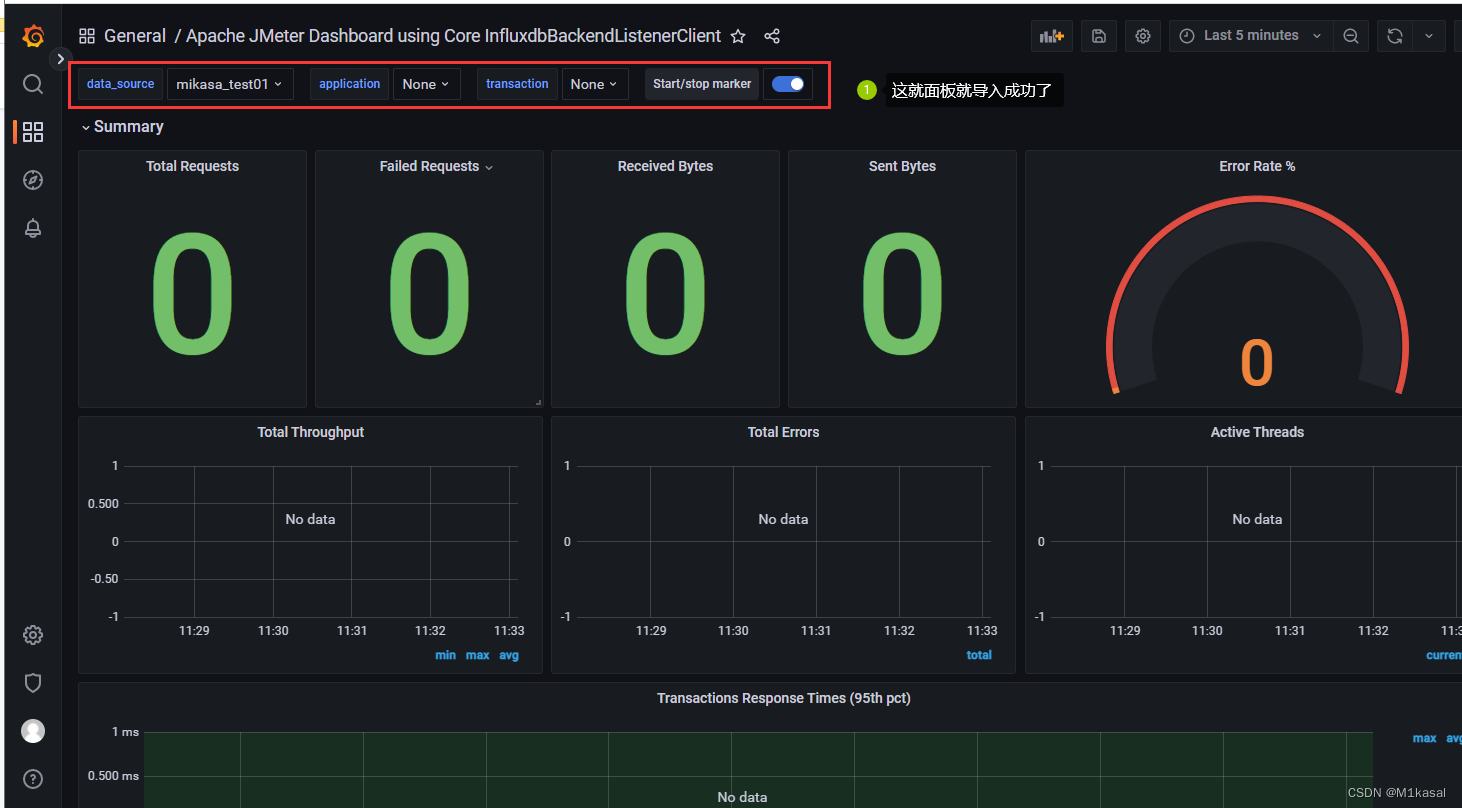This screenshot has width=1462, height=808.
Task: Collapse the Summary row
Action: pos(122,127)
